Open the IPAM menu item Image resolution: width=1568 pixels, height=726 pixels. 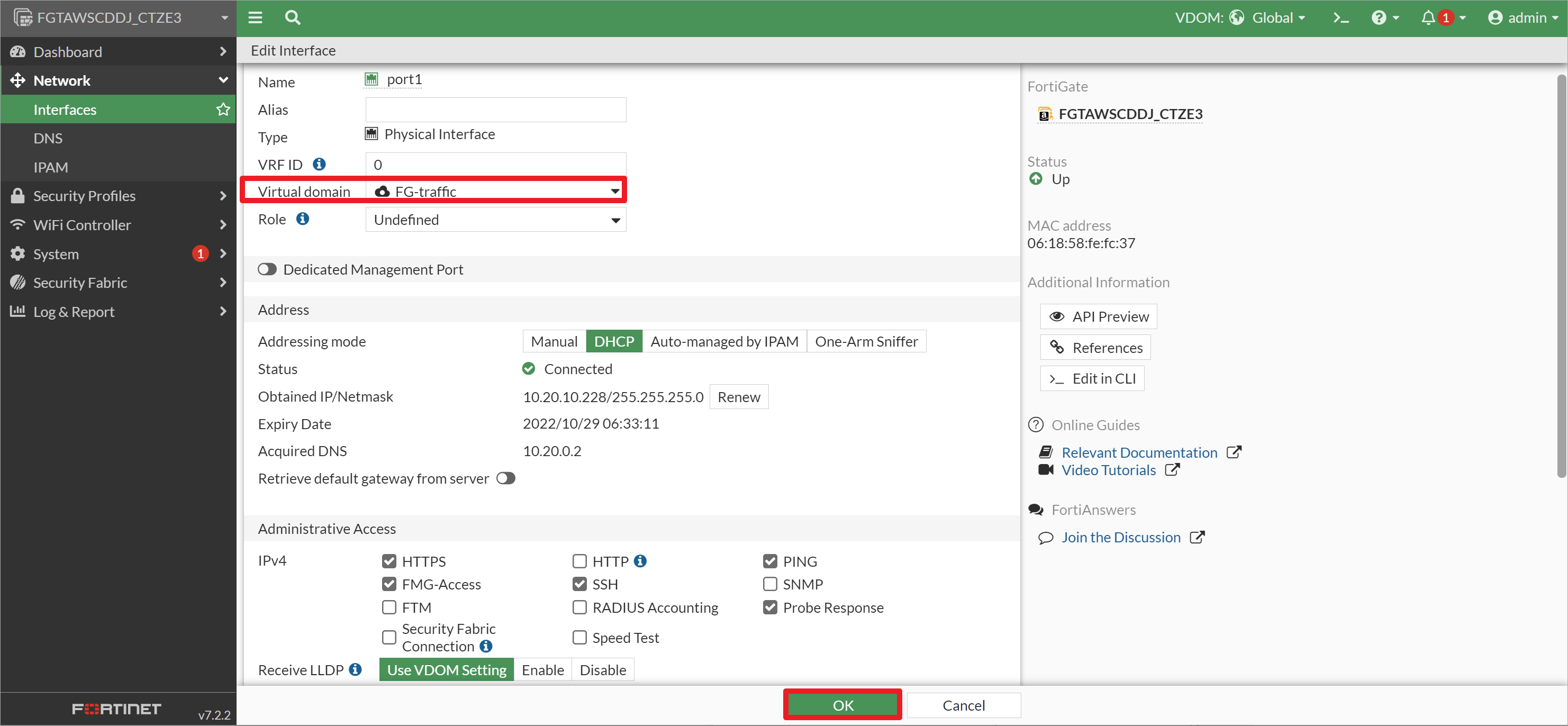(118, 167)
